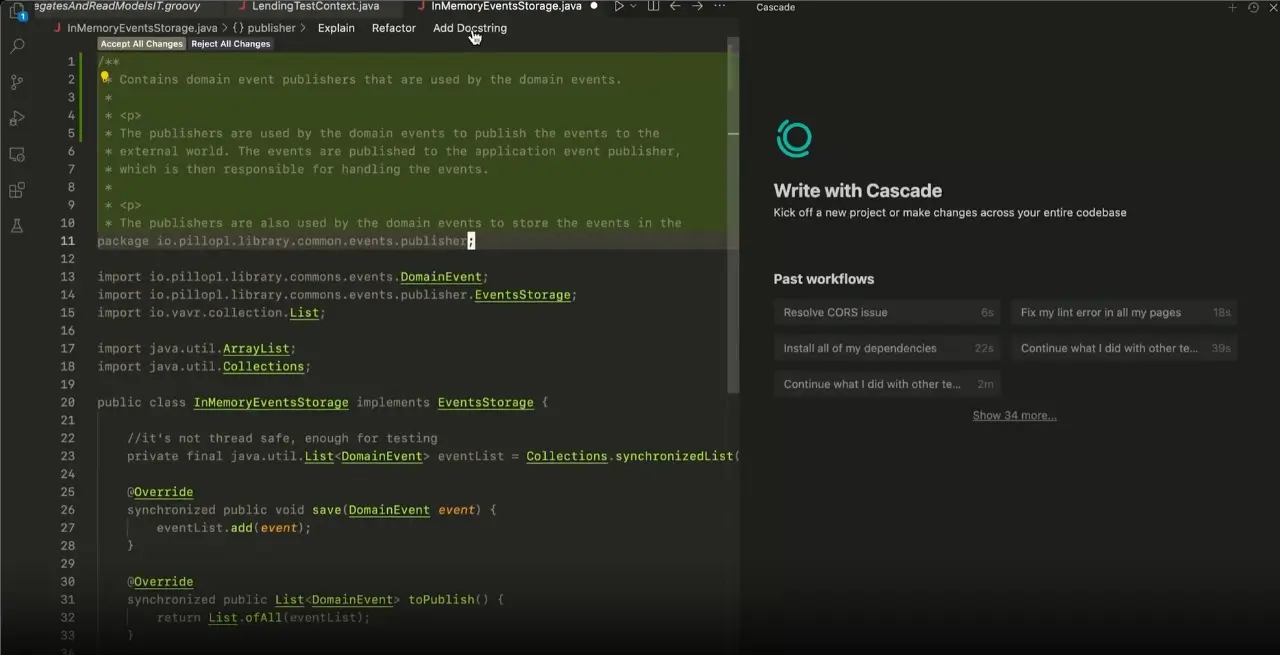Click Accept All Changes button
The image size is (1280, 655).
pos(142,44)
